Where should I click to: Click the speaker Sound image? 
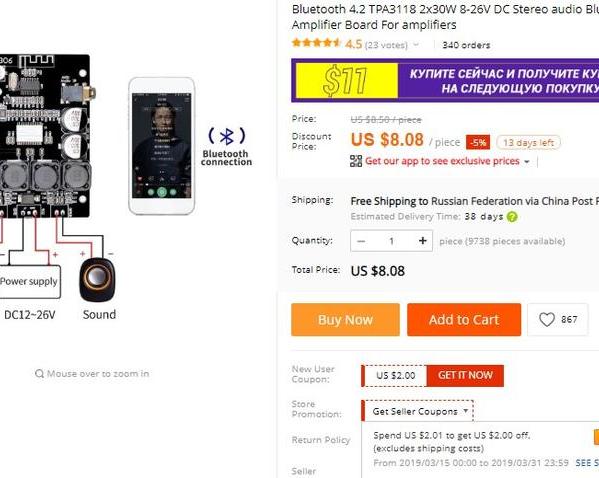[97, 280]
